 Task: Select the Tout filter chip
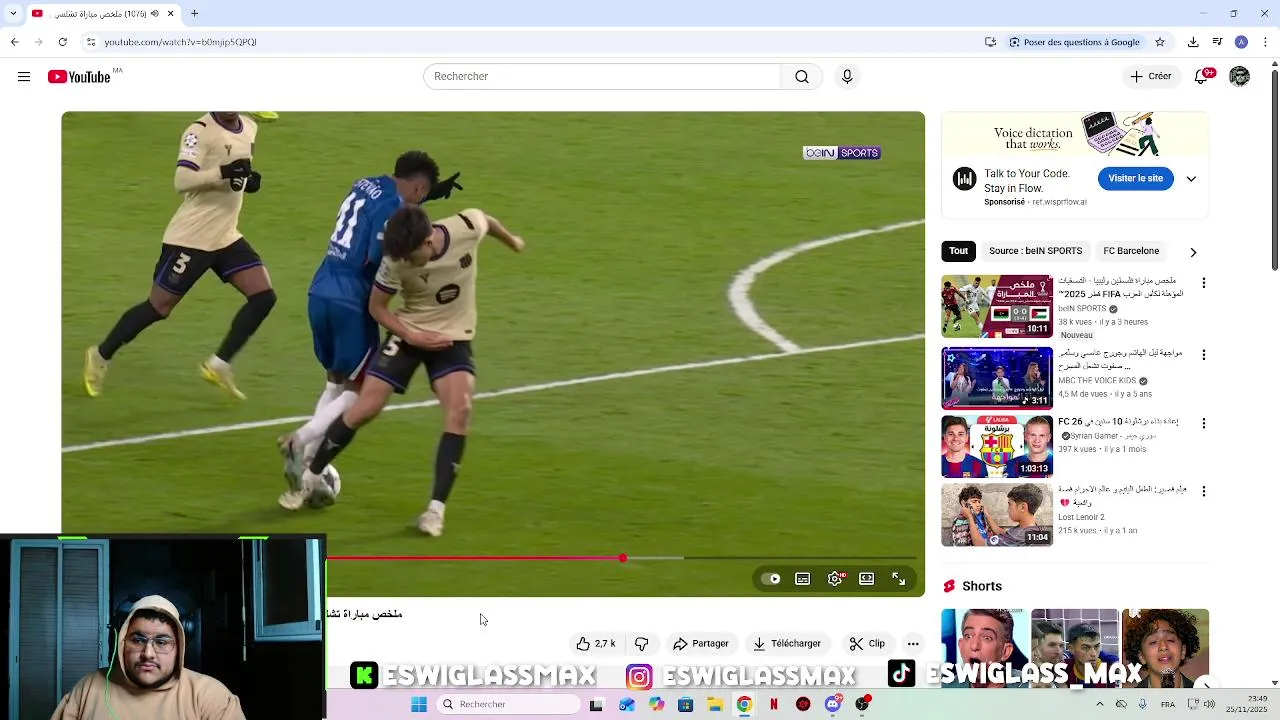click(x=959, y=251)
